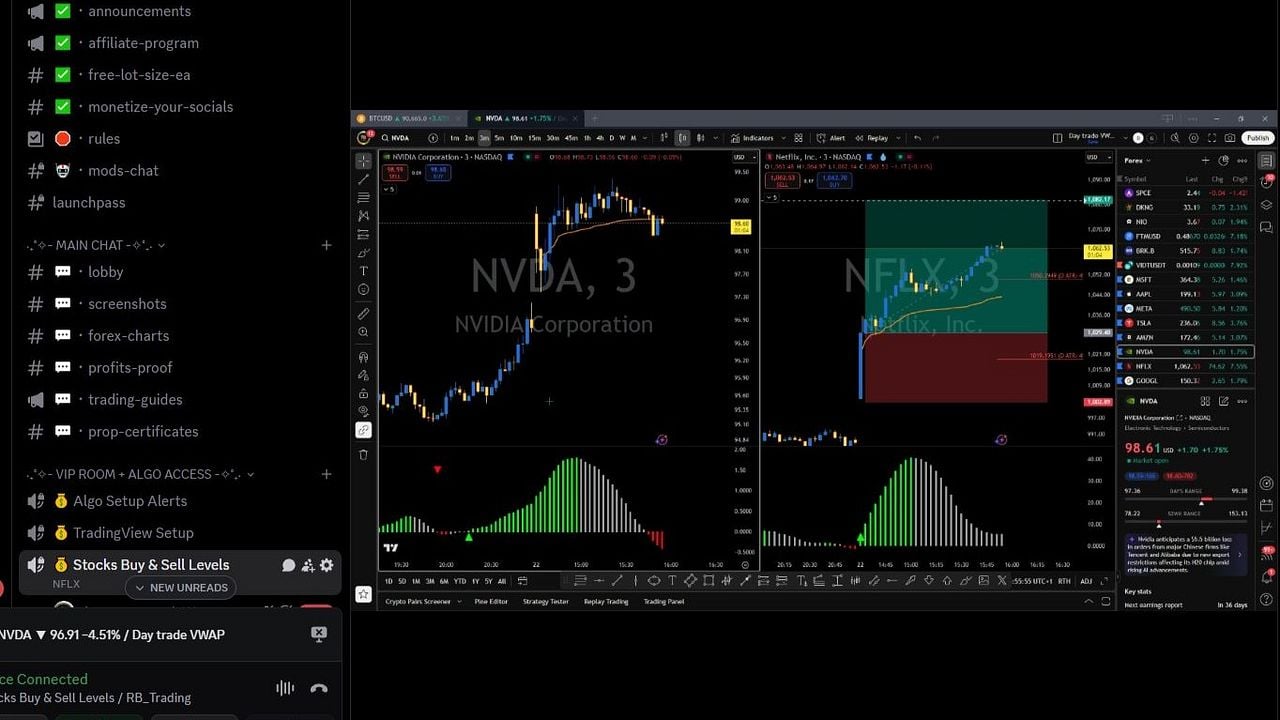Start bar Replay
This screenshot has height=720, width=1280.
coord(872,138)
